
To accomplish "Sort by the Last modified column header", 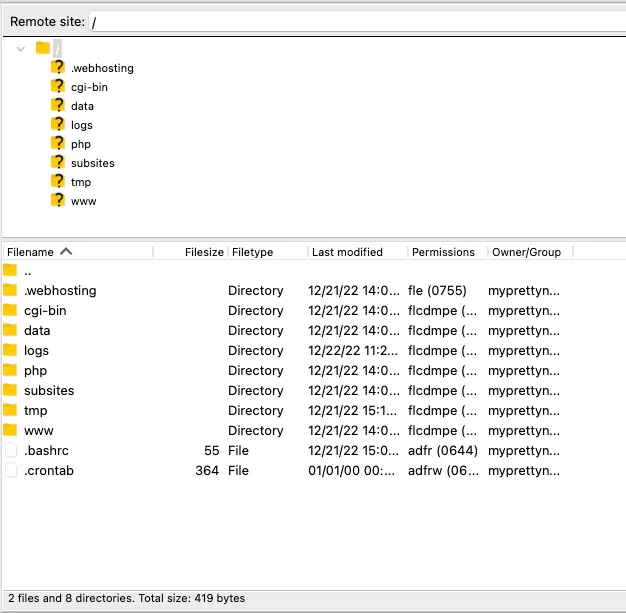I will pyautogui.click(x=346, y=252).
